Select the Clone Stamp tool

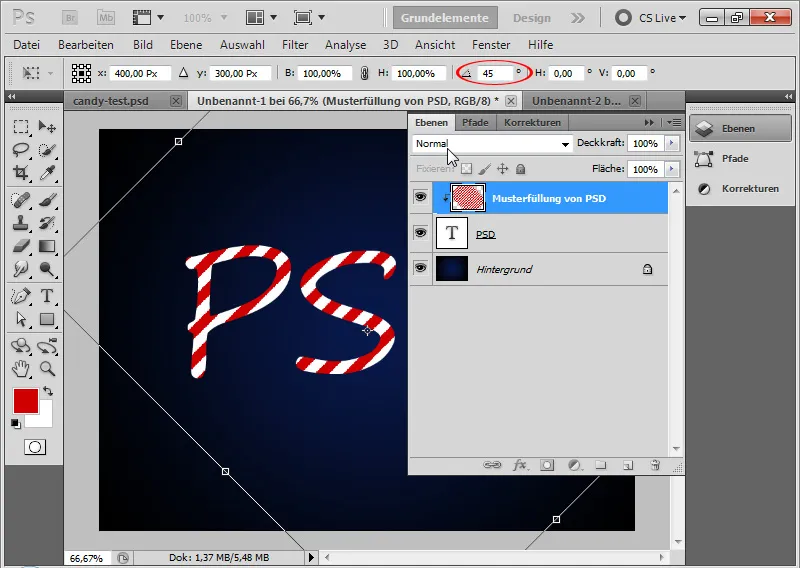[21, 223]
